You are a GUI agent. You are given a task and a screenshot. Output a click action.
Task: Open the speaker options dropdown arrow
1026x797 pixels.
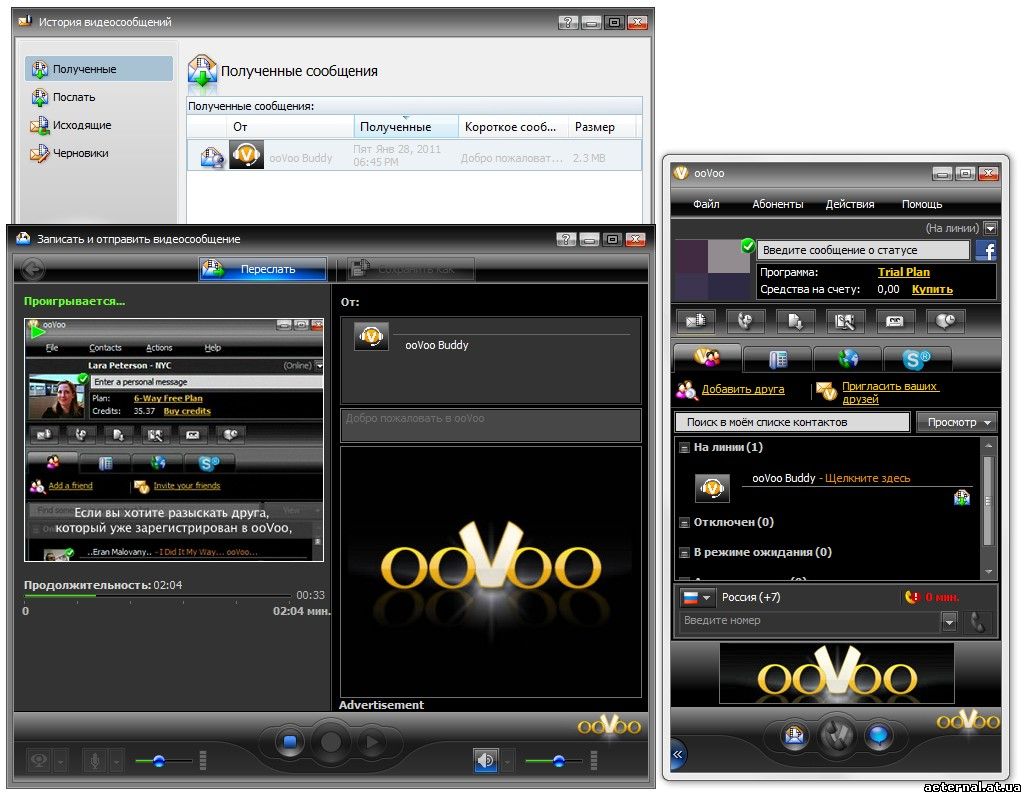tap(507, 761)
